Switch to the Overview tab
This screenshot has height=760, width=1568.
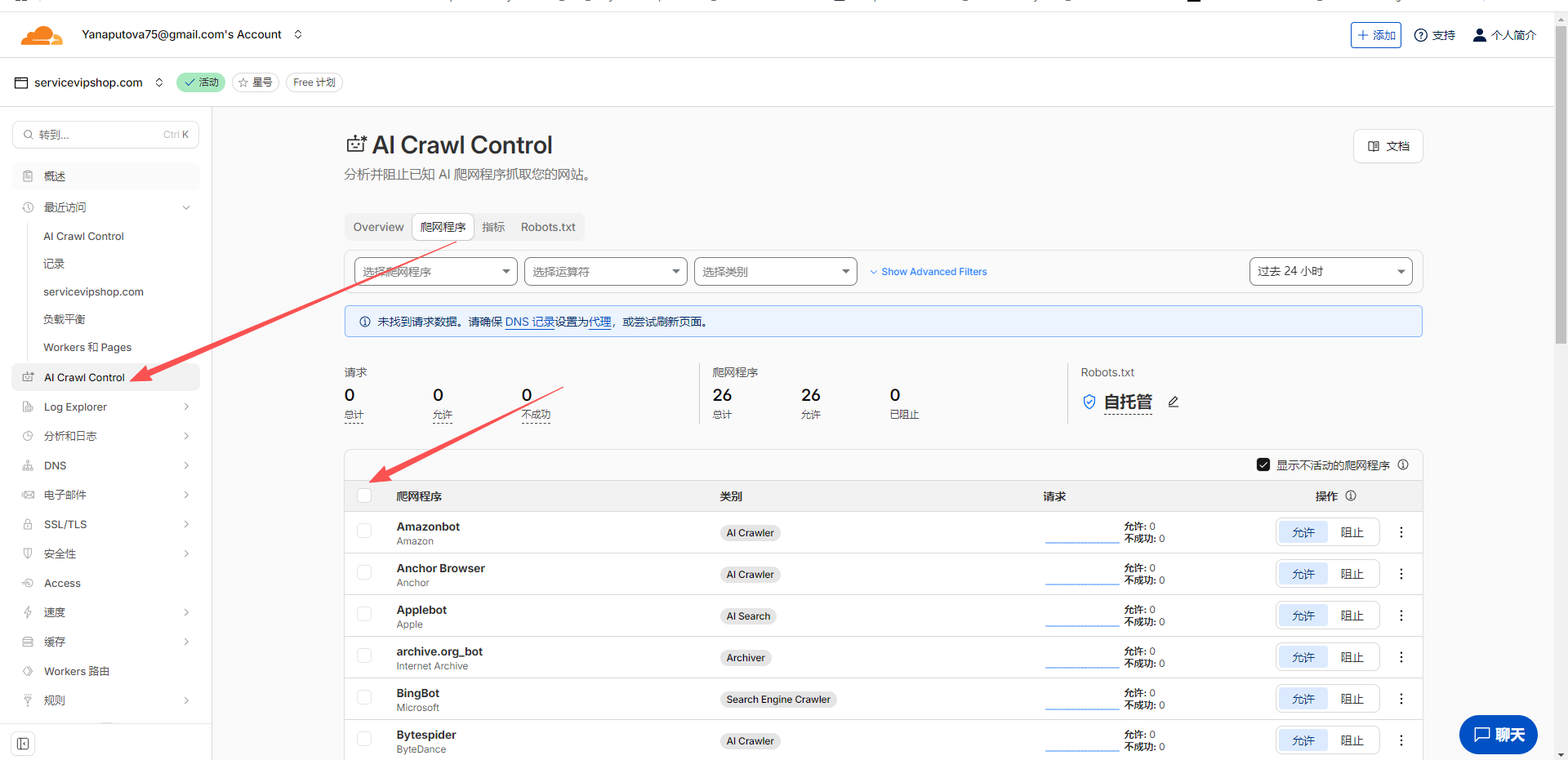click(378, 227)
